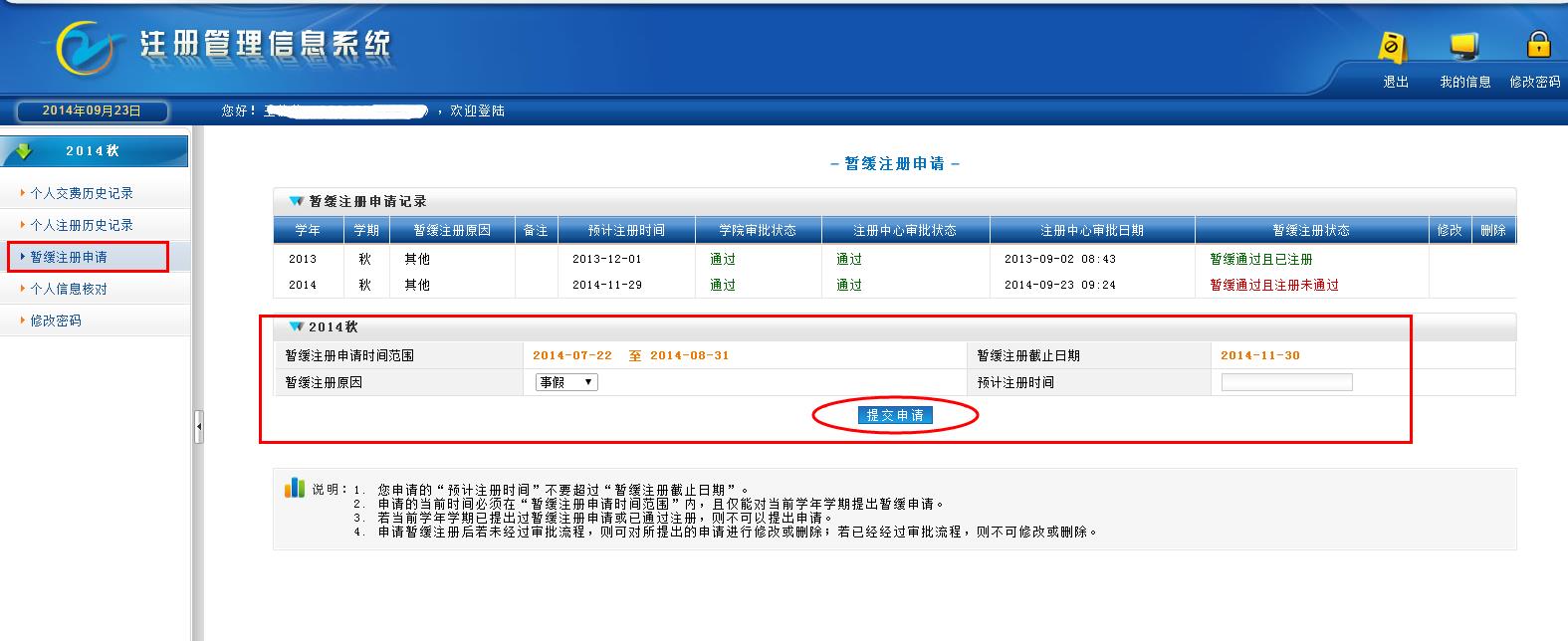Image resolution: width=1568 pixels, height=641 pixels.
Task: Go to 个人信息核对 page
Action: coord(69,289)
